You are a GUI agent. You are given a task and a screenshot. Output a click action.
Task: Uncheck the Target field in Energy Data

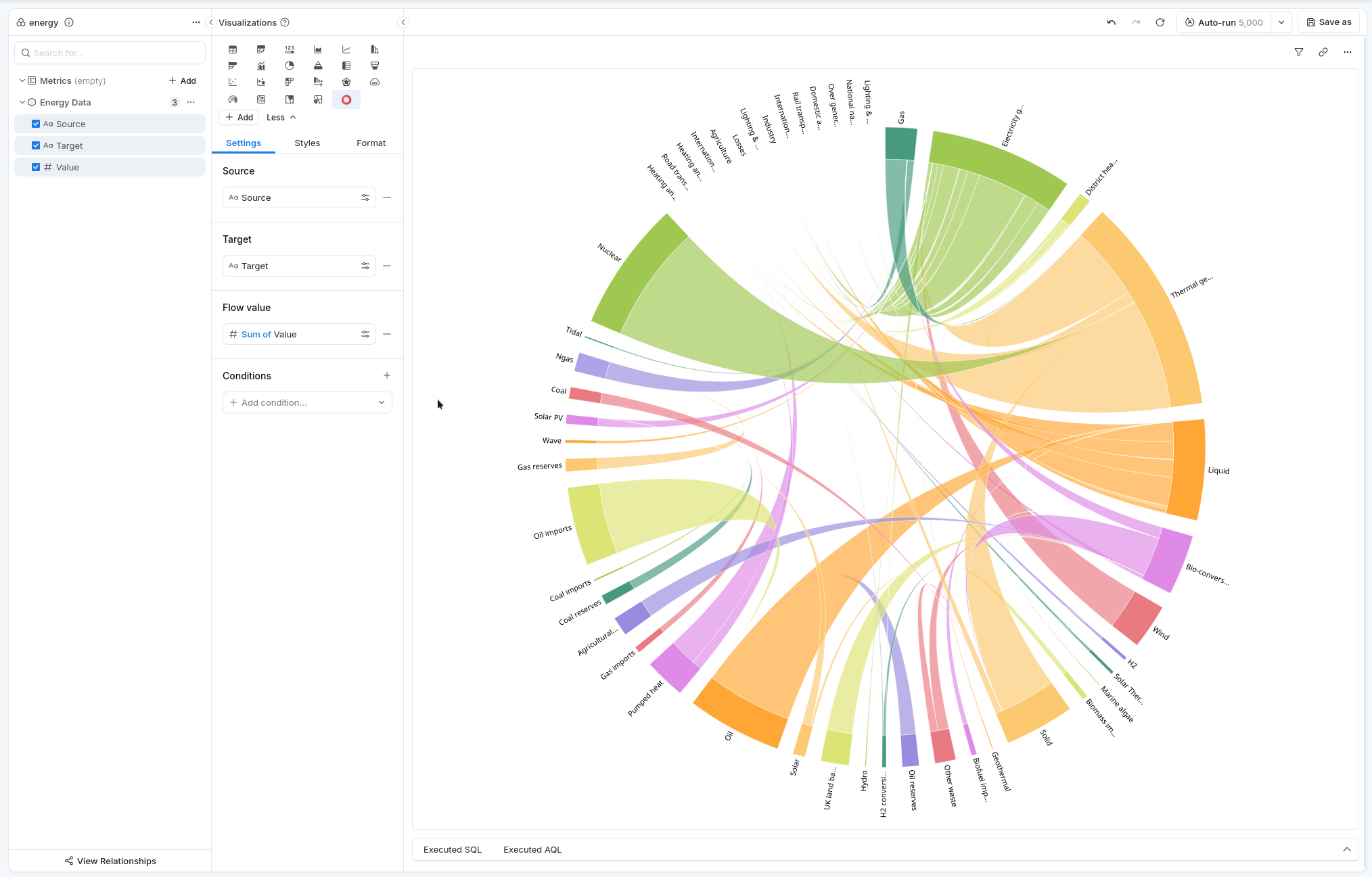(x=36, y=145)
